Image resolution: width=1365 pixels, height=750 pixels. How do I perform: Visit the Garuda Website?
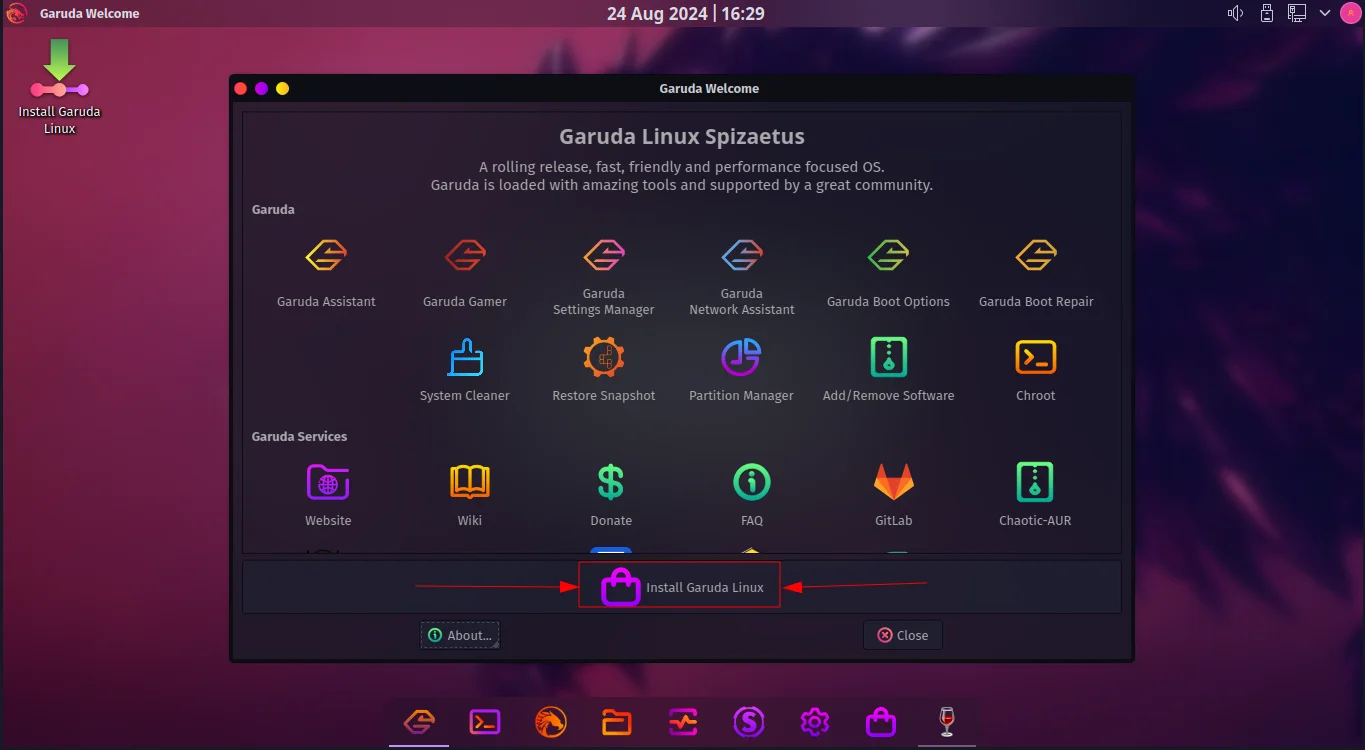(328, 494)
